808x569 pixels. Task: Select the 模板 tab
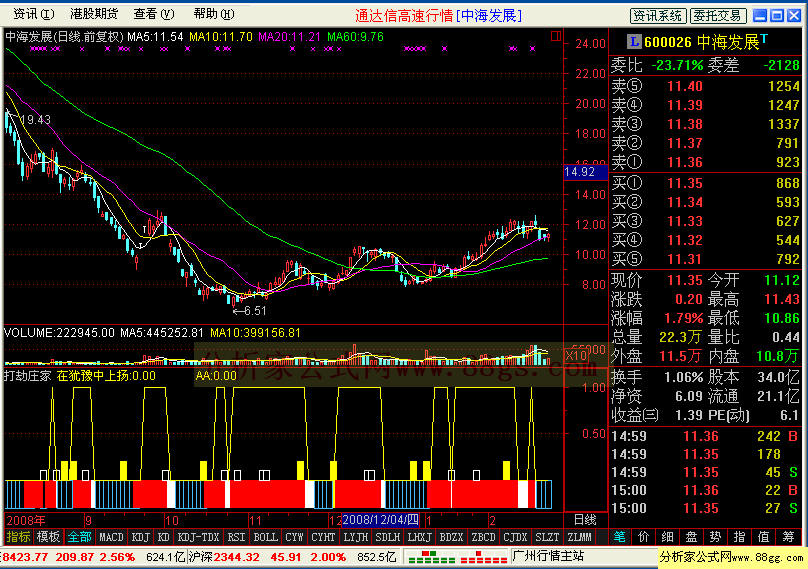tap(48, 537)
